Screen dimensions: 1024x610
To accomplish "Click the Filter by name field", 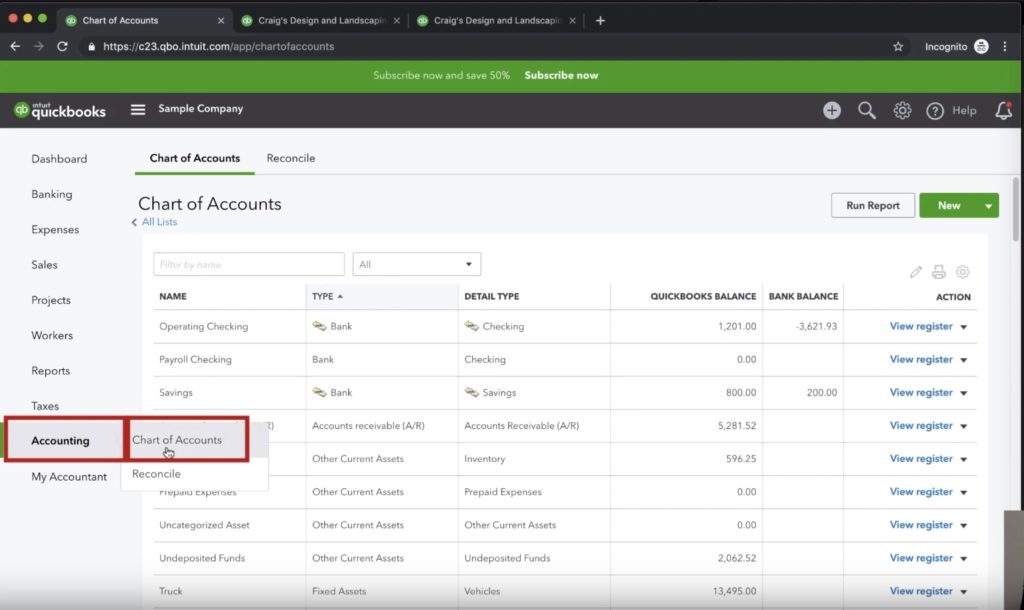I will tap(249, 265).
